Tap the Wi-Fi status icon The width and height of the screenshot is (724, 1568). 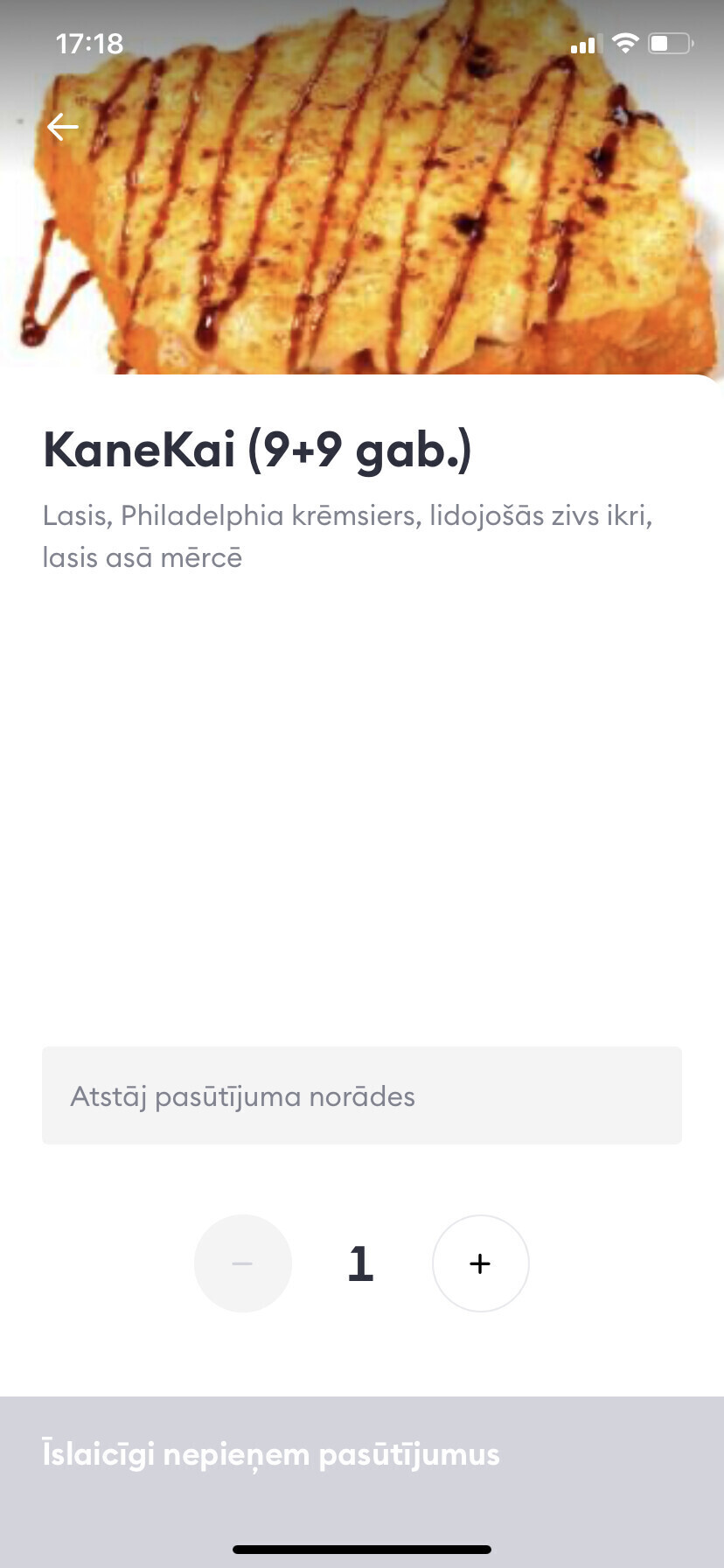click(625, 43)
